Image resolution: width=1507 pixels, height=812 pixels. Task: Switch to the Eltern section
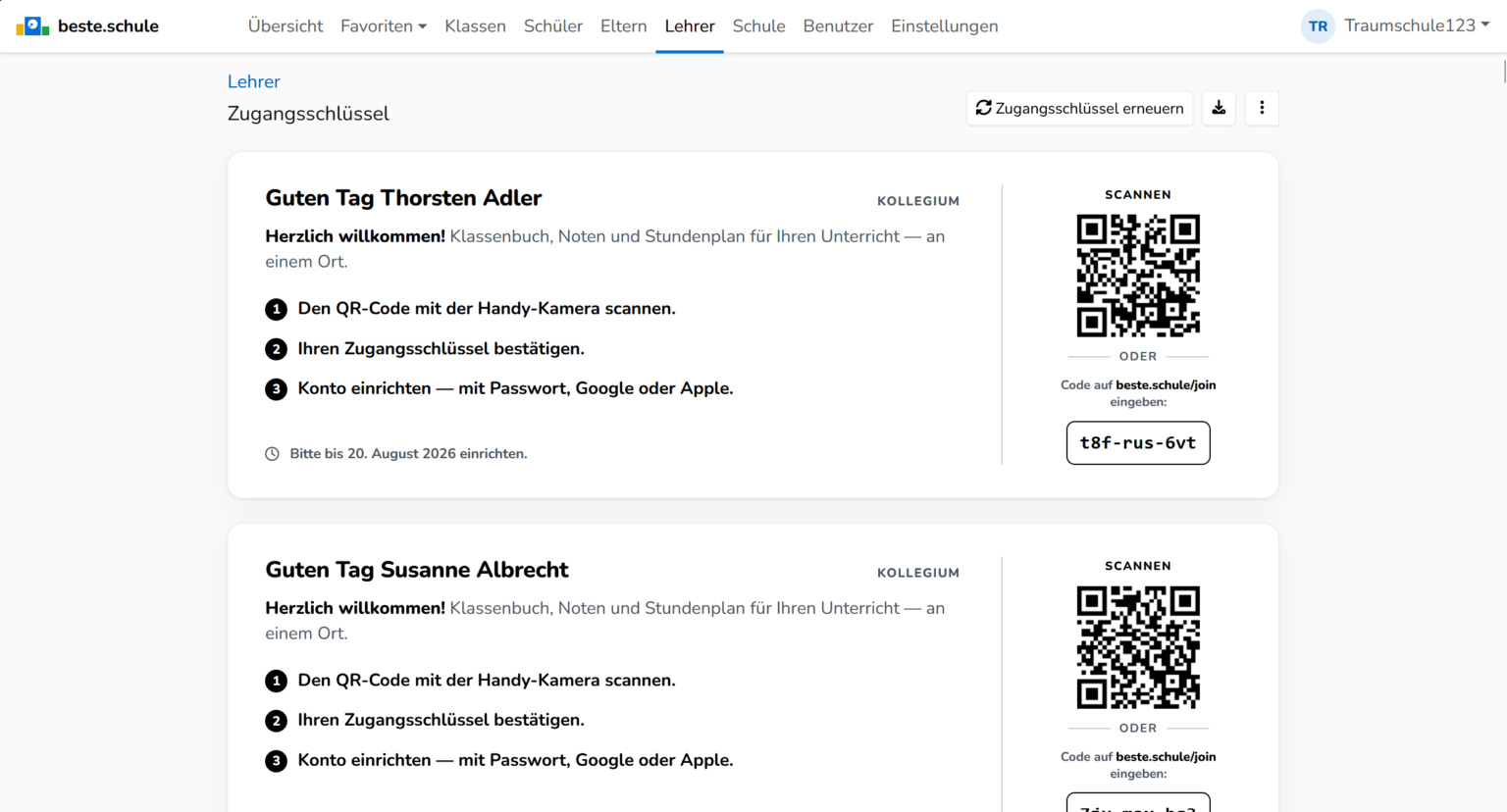(x=624, y=26)
